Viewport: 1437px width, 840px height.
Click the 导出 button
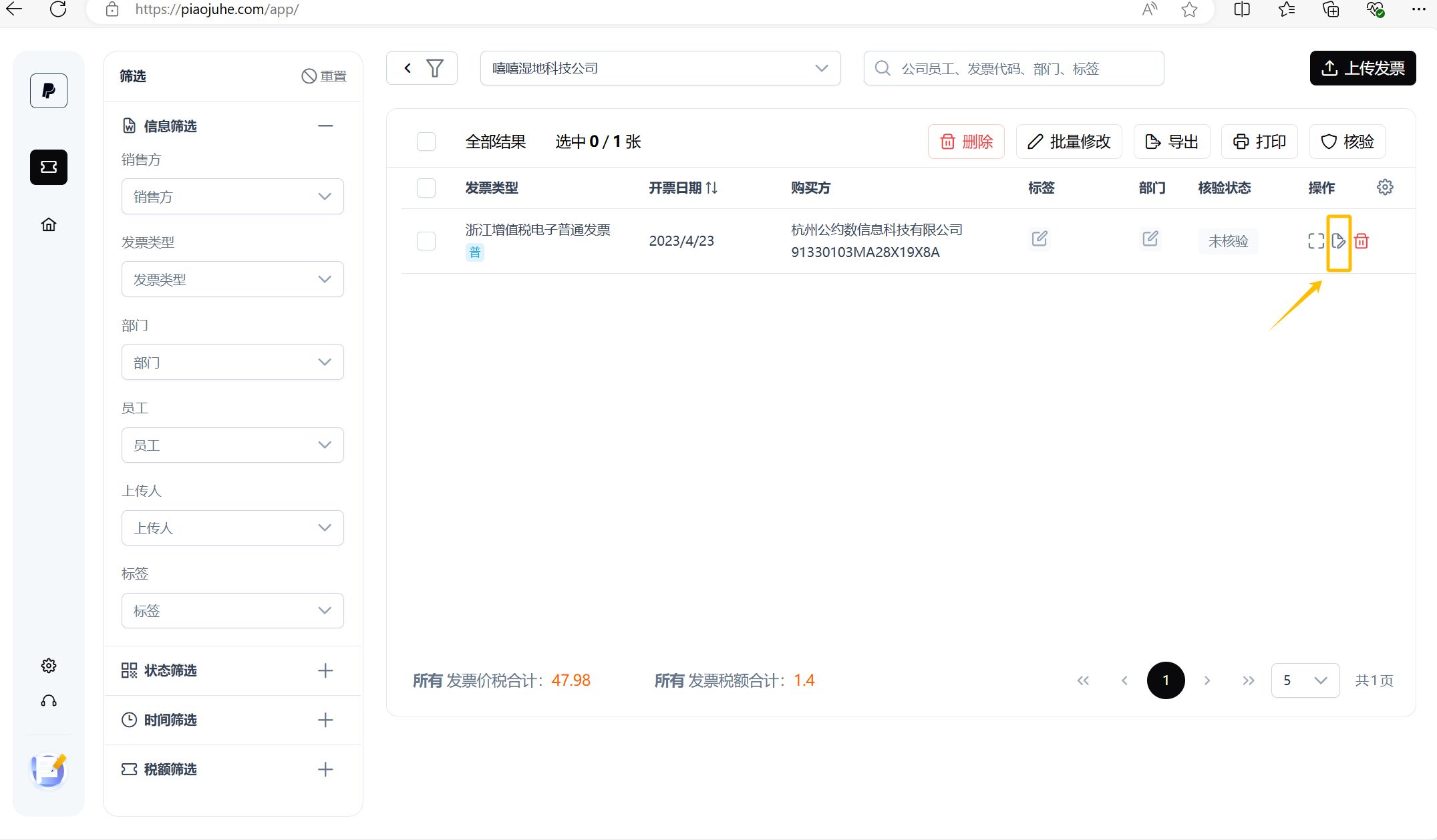(x=1172, y=142)
